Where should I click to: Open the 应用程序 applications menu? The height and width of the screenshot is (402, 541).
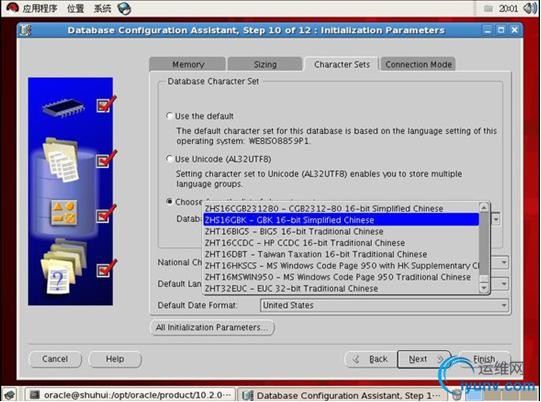40,8
